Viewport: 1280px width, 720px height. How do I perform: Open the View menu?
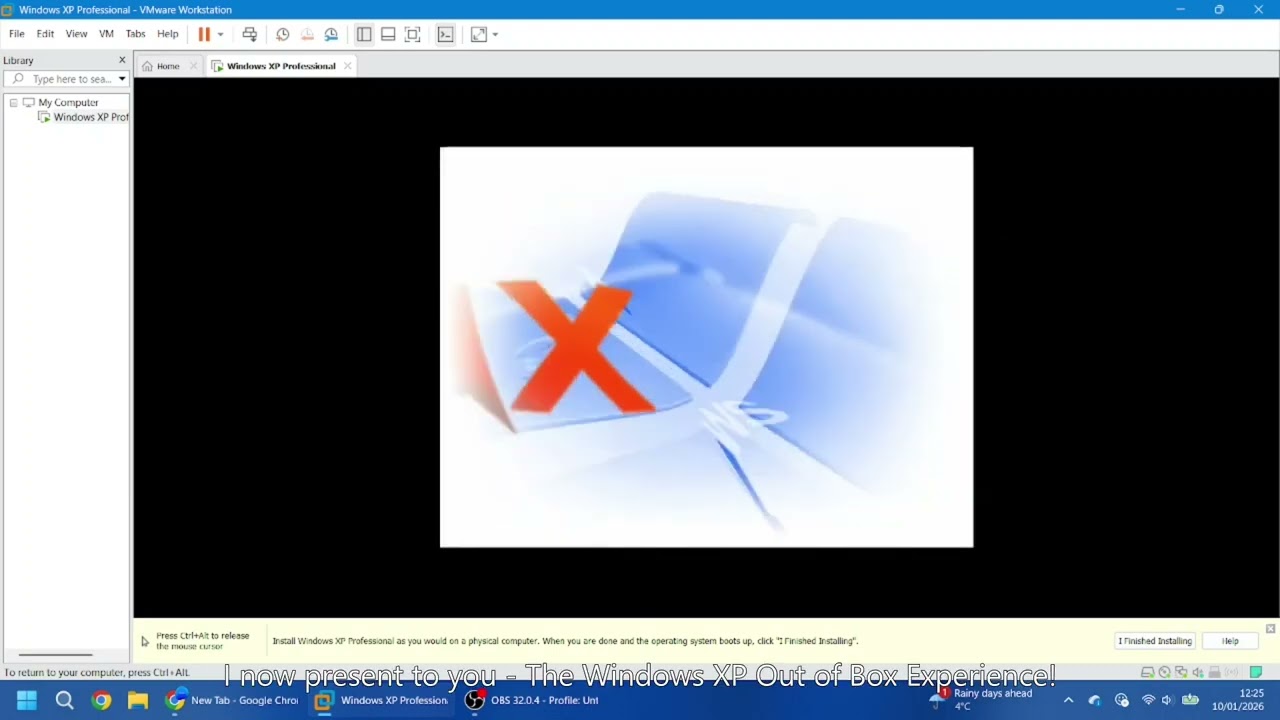coord(77,34)
